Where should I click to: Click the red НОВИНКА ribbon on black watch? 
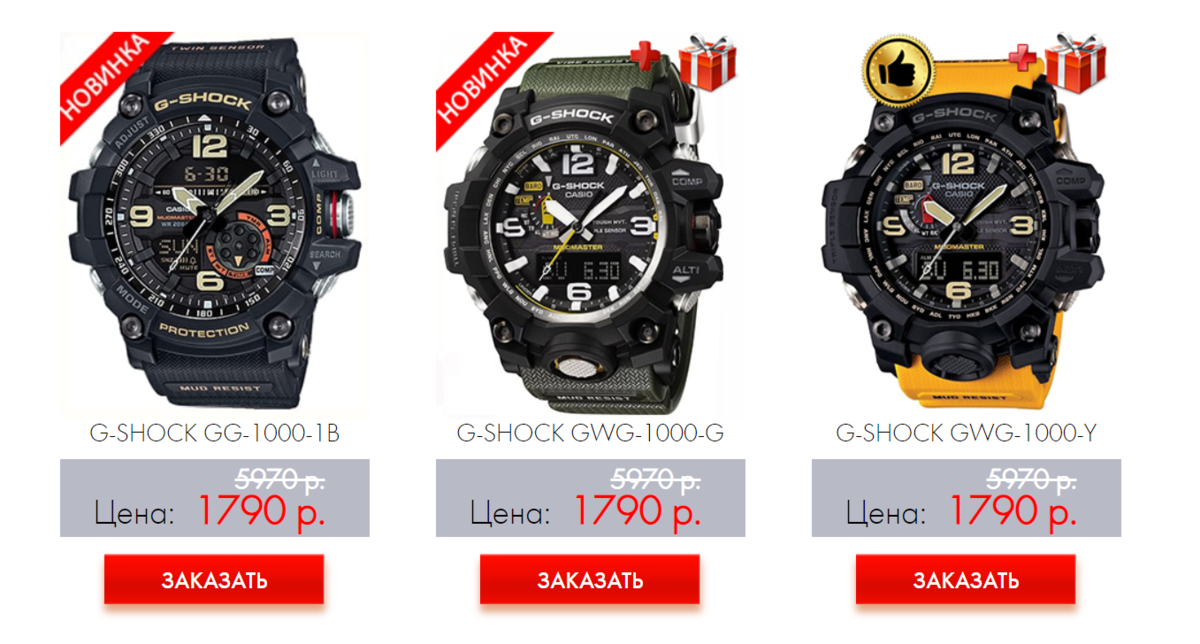(x=105, y=75)
